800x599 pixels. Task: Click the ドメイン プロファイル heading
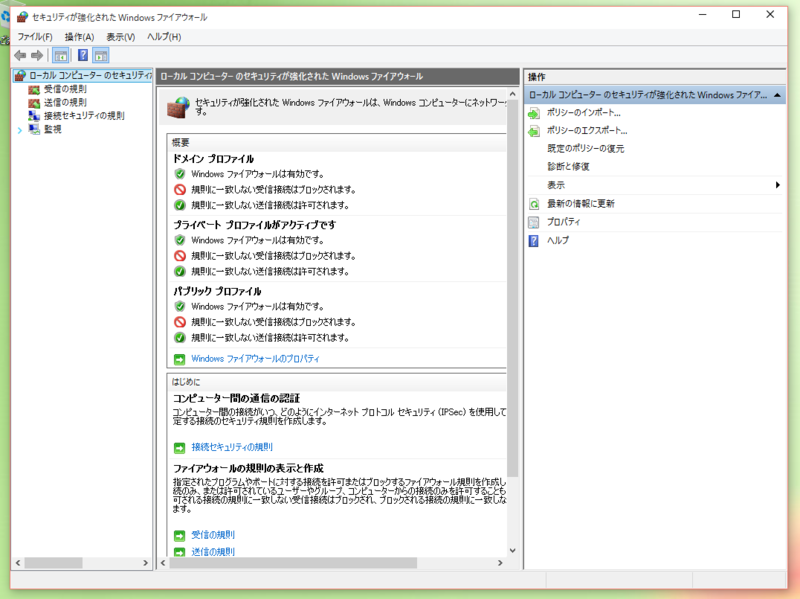213,159
